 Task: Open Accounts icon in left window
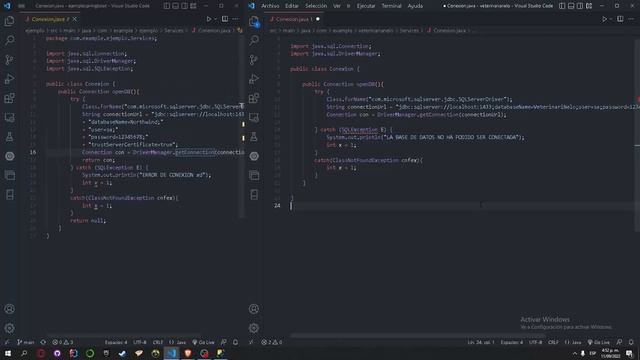(9, 309)
